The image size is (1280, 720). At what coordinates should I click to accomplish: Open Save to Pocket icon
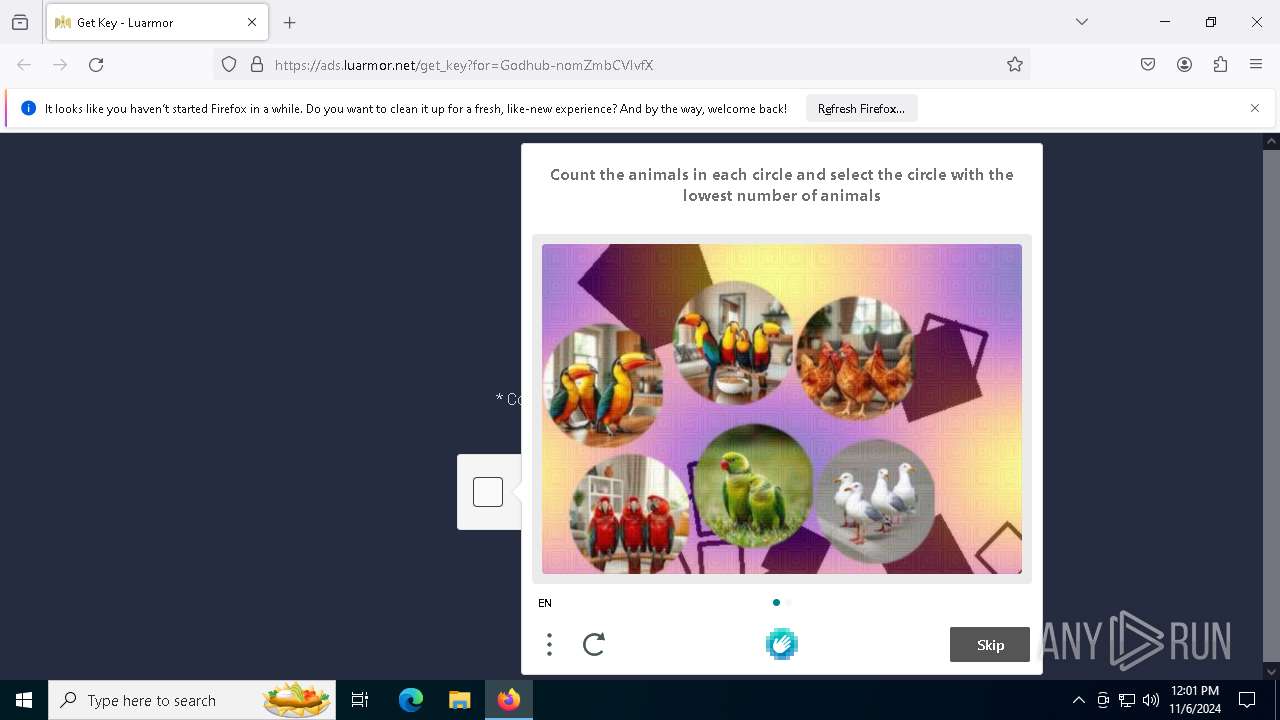click(x=1148, y=65)
